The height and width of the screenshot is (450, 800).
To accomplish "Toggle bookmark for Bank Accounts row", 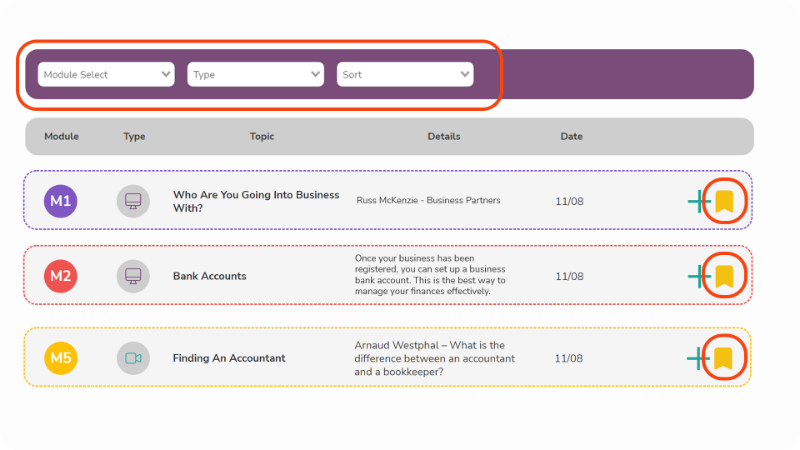I will click(x=724, y=275).
